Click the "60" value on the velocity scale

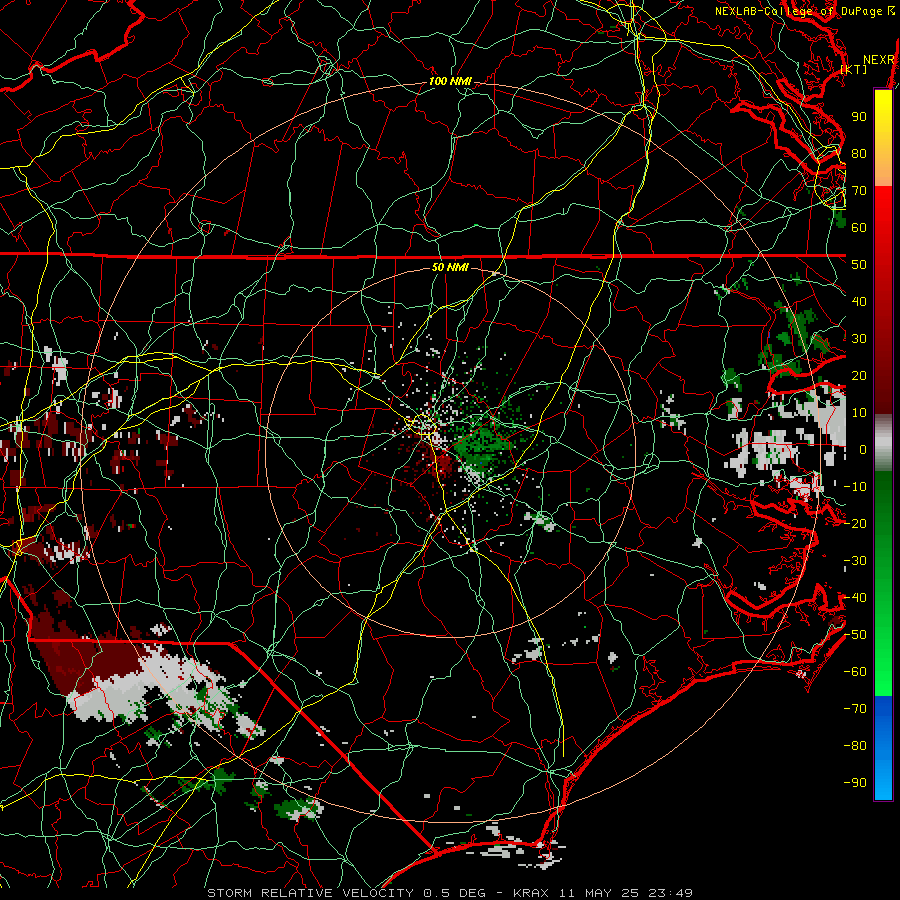(x=859, y=228)
